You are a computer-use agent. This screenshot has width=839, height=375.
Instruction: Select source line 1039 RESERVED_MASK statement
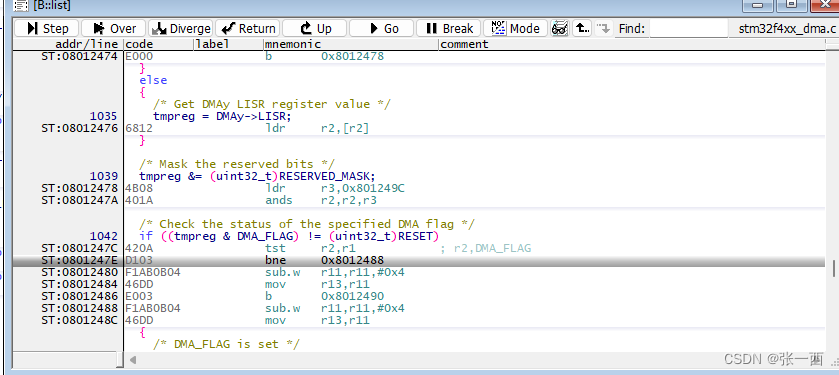coord(419,176)
